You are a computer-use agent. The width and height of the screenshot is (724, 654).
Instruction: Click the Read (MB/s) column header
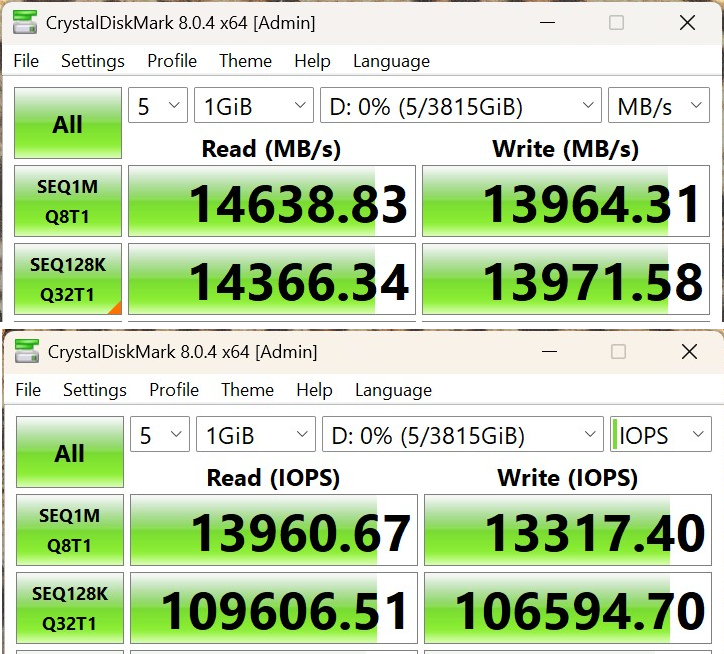(x=272, y=149)
